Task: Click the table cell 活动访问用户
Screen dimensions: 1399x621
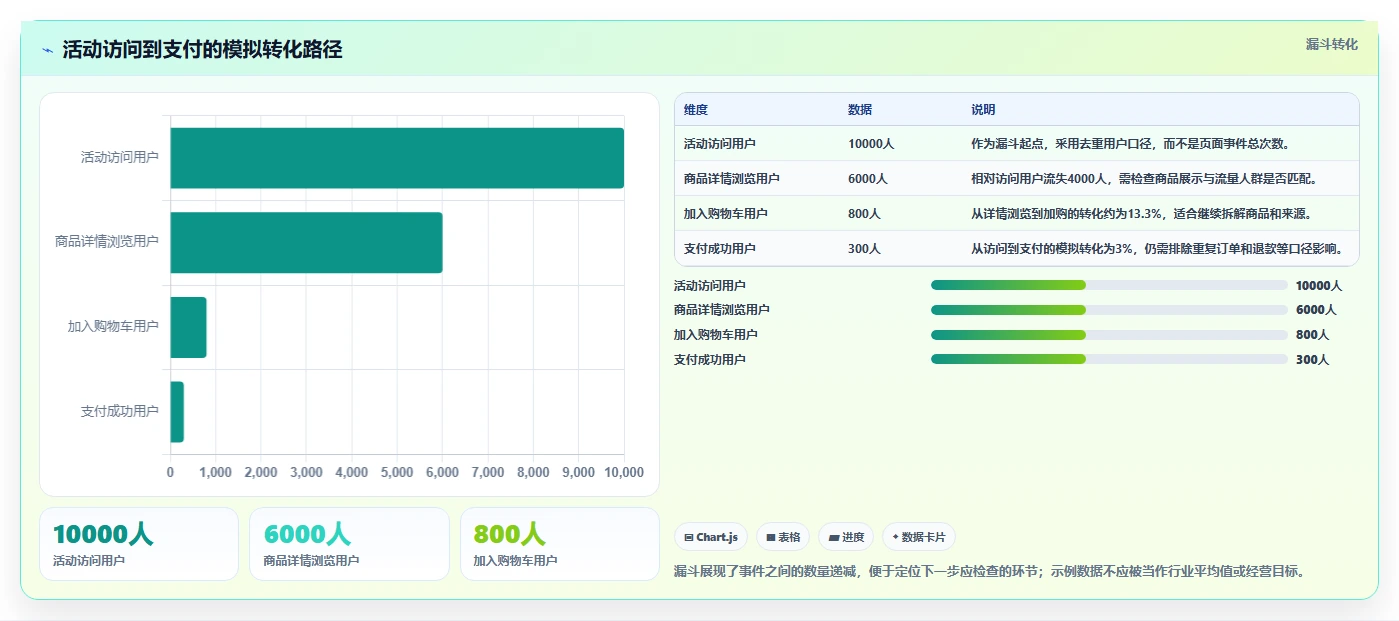Action: click(x=720, y=144)
